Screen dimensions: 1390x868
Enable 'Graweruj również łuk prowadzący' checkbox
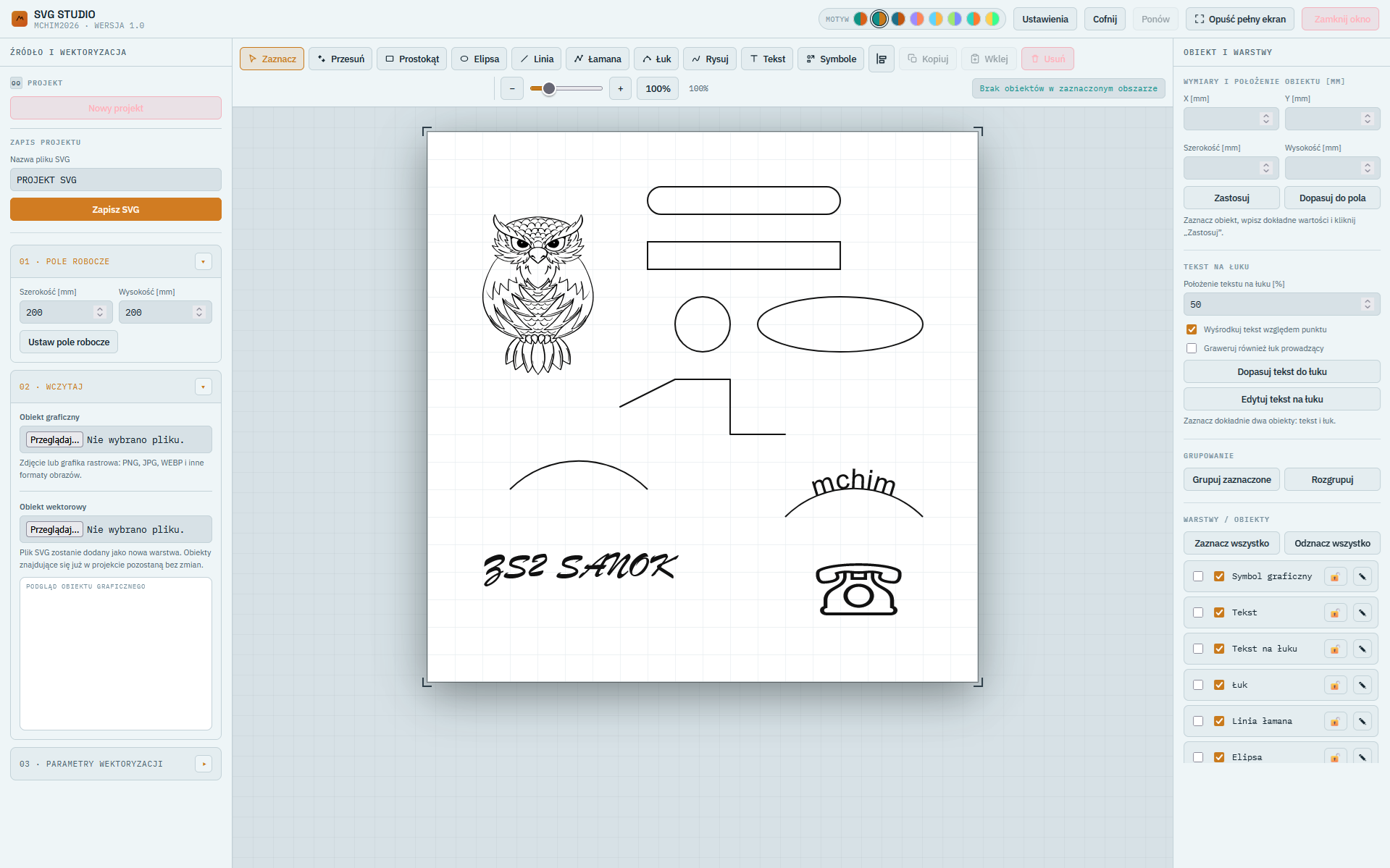click(x=1192, y=348)
